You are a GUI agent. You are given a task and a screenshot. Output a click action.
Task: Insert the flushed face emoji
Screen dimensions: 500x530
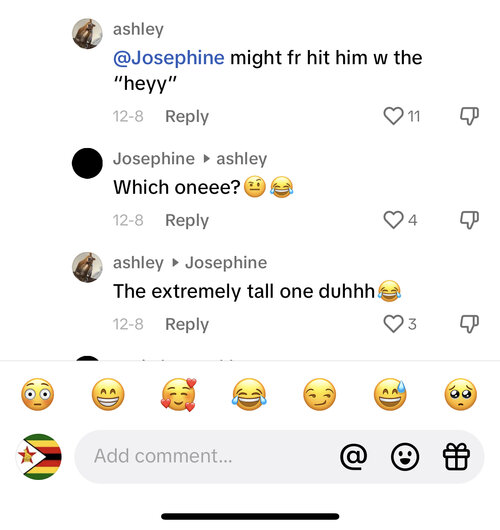tap(38, 394)
